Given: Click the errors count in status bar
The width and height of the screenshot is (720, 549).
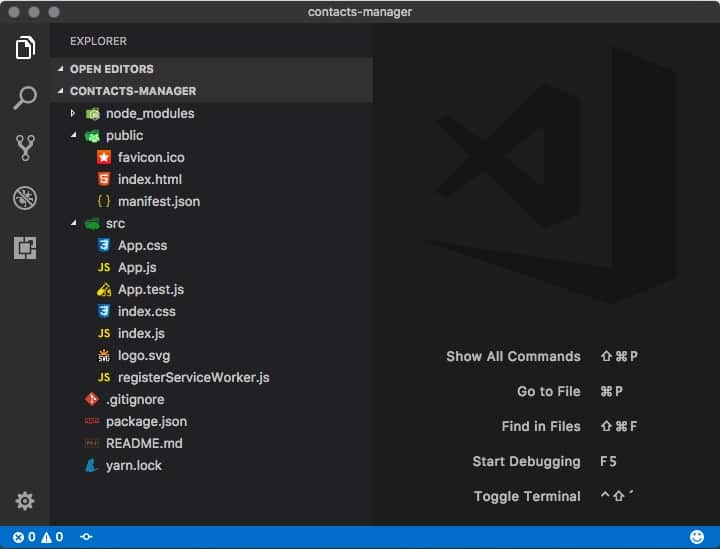Looking at the screenshot, I should [x=24, y=537].
